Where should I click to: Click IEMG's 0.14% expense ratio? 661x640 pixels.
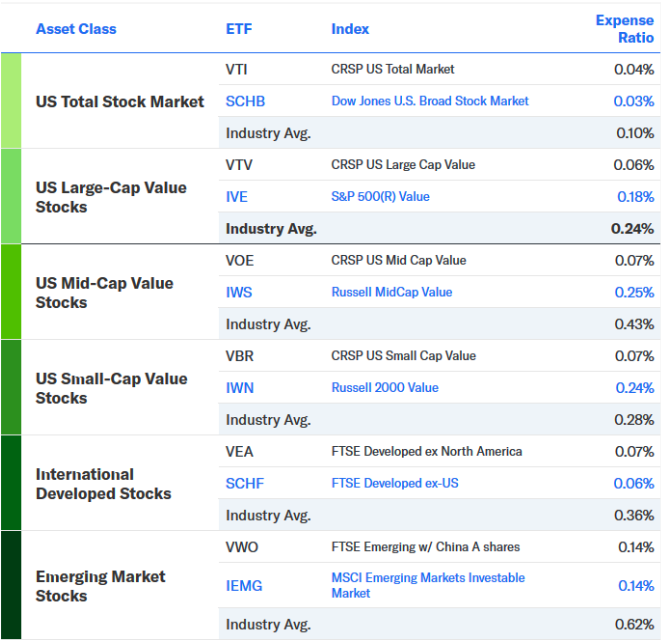636,586
